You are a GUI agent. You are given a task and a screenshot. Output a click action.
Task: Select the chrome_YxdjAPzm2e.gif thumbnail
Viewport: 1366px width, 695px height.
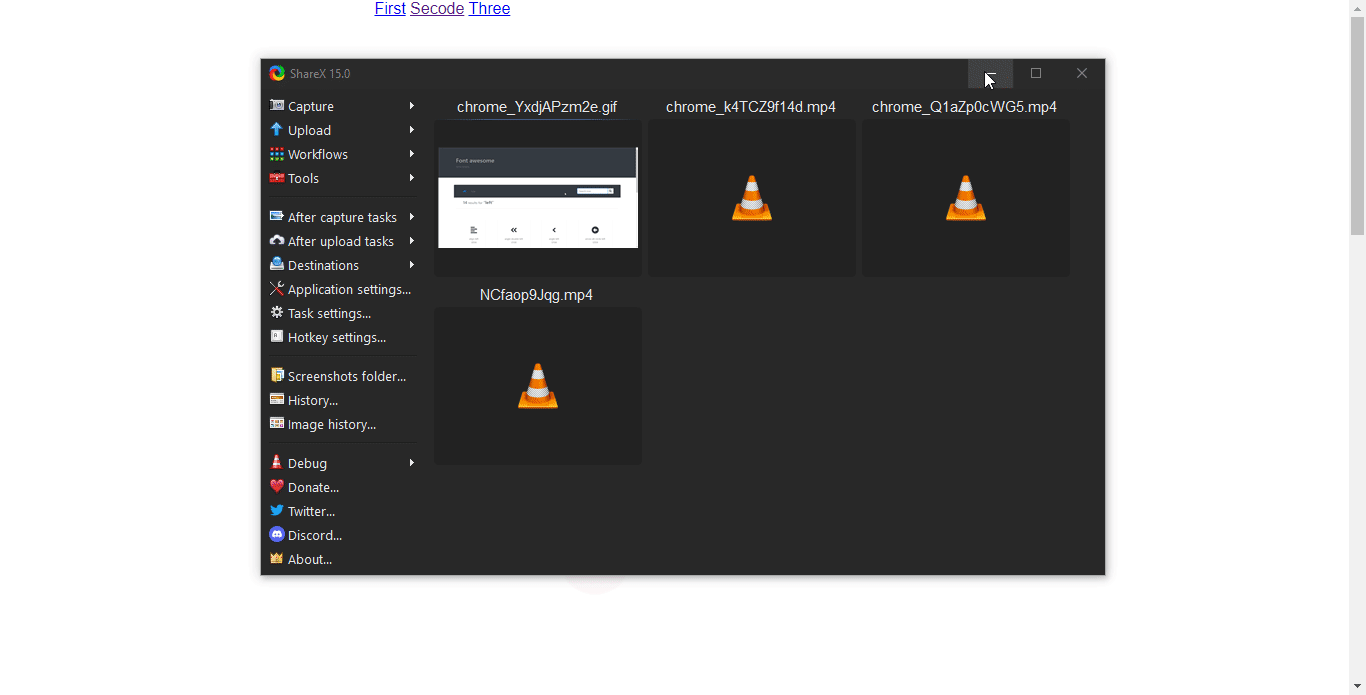pos(538,198)
